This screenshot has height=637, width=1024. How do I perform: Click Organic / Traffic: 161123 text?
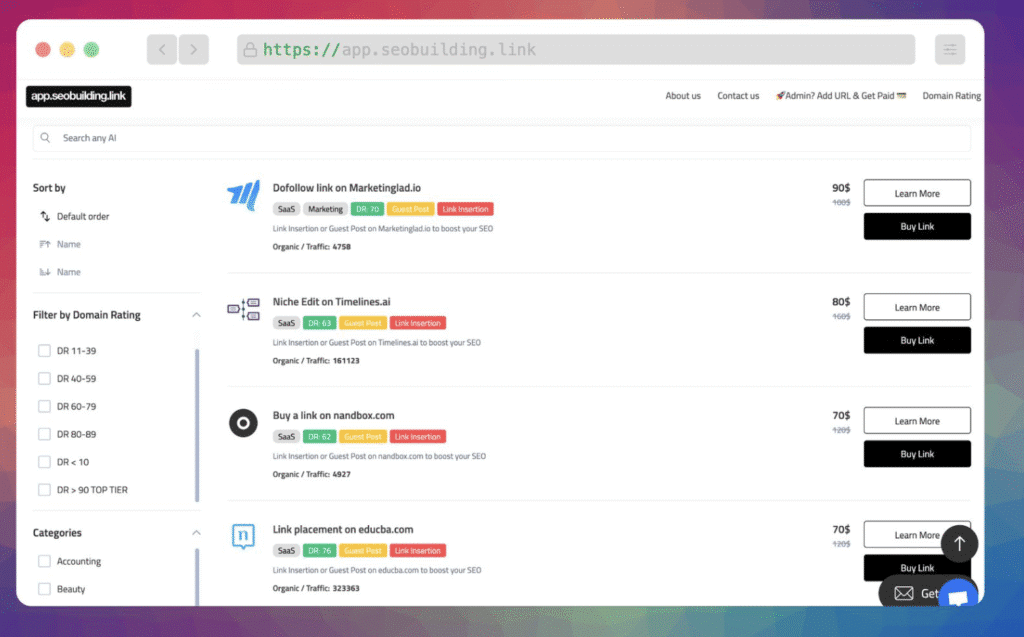[x=315, y=361]
